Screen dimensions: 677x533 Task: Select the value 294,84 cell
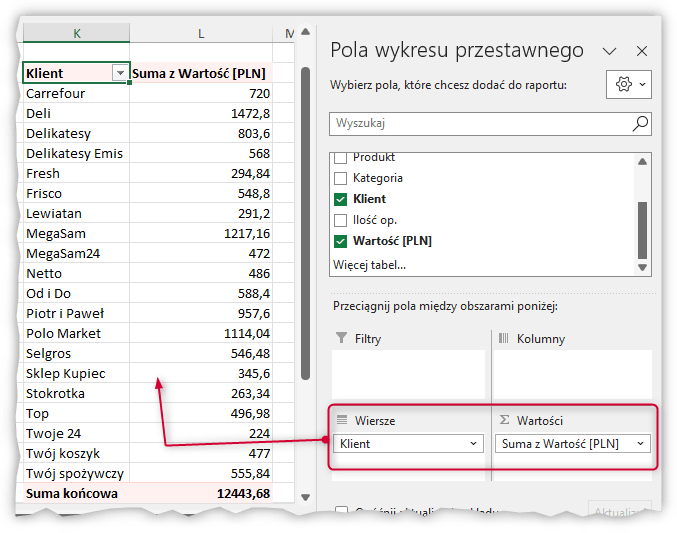[201, 173]
